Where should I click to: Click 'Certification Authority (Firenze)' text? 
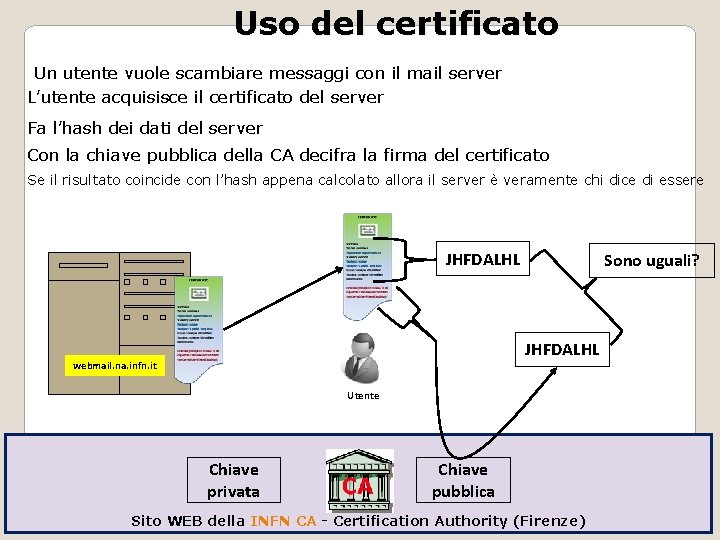[459, 521]
